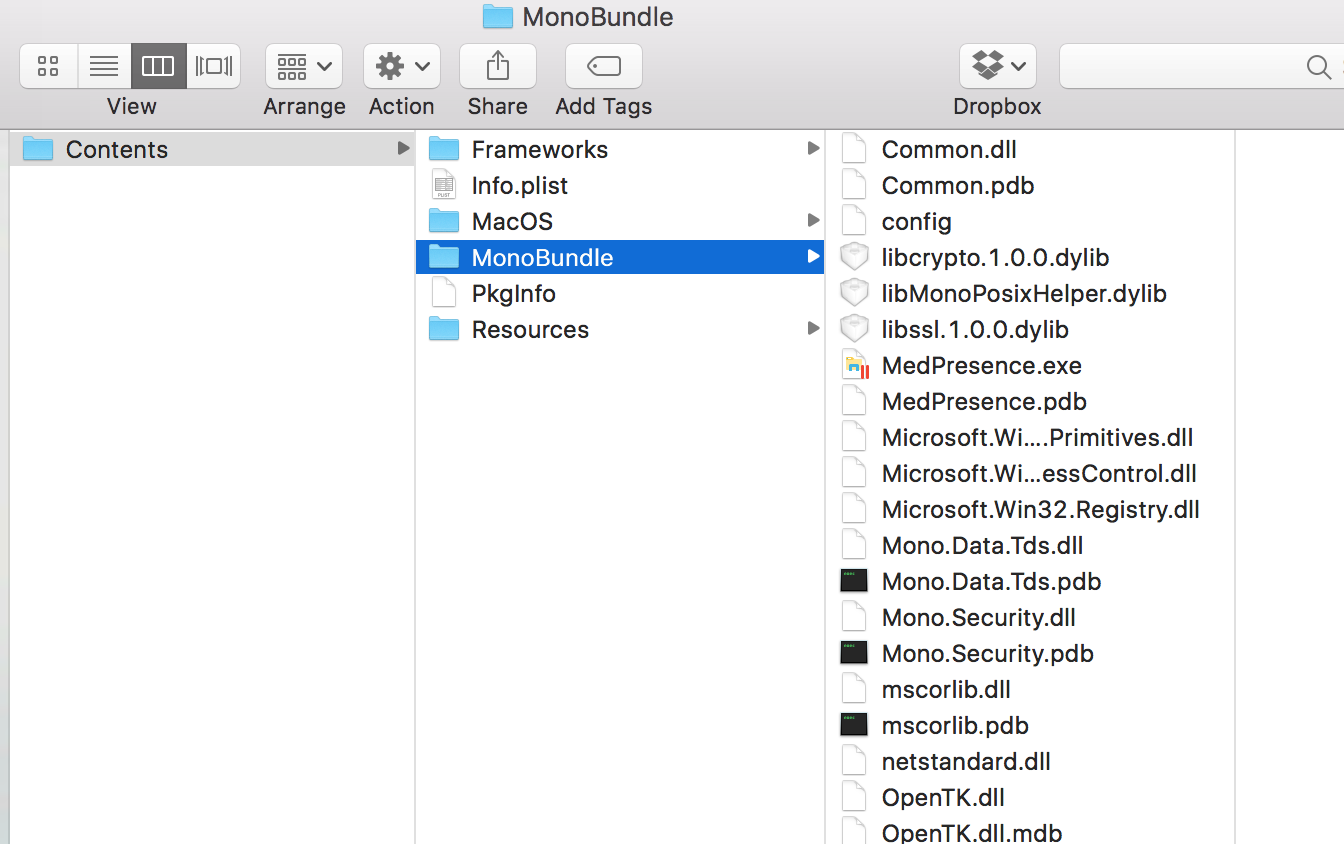Select the netstandard.dll file name
The width and height of the screenshot is (1344, 844).
coord(966,761)
